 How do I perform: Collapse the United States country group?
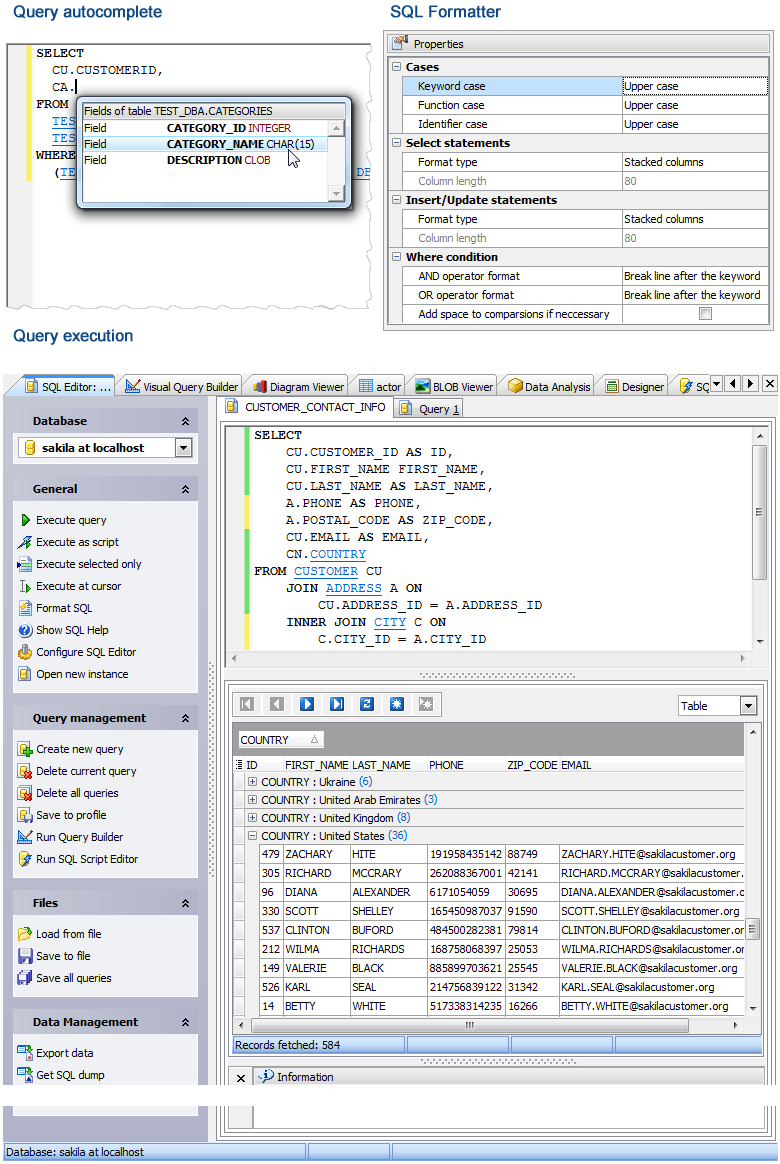(x=252, y=836)
